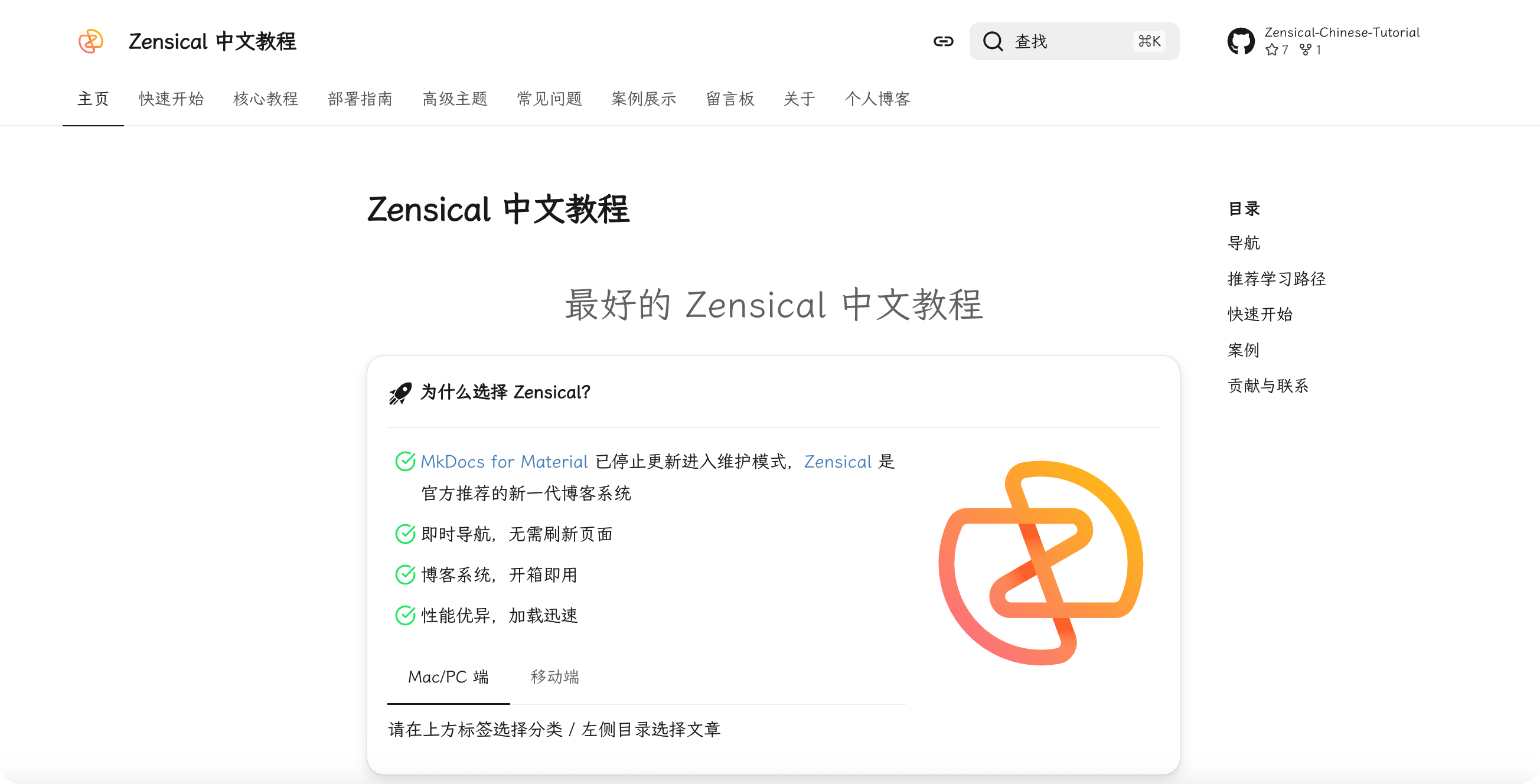
Task: Jump to 贡献与联系 in table of contents
Action: point(1268,386)
